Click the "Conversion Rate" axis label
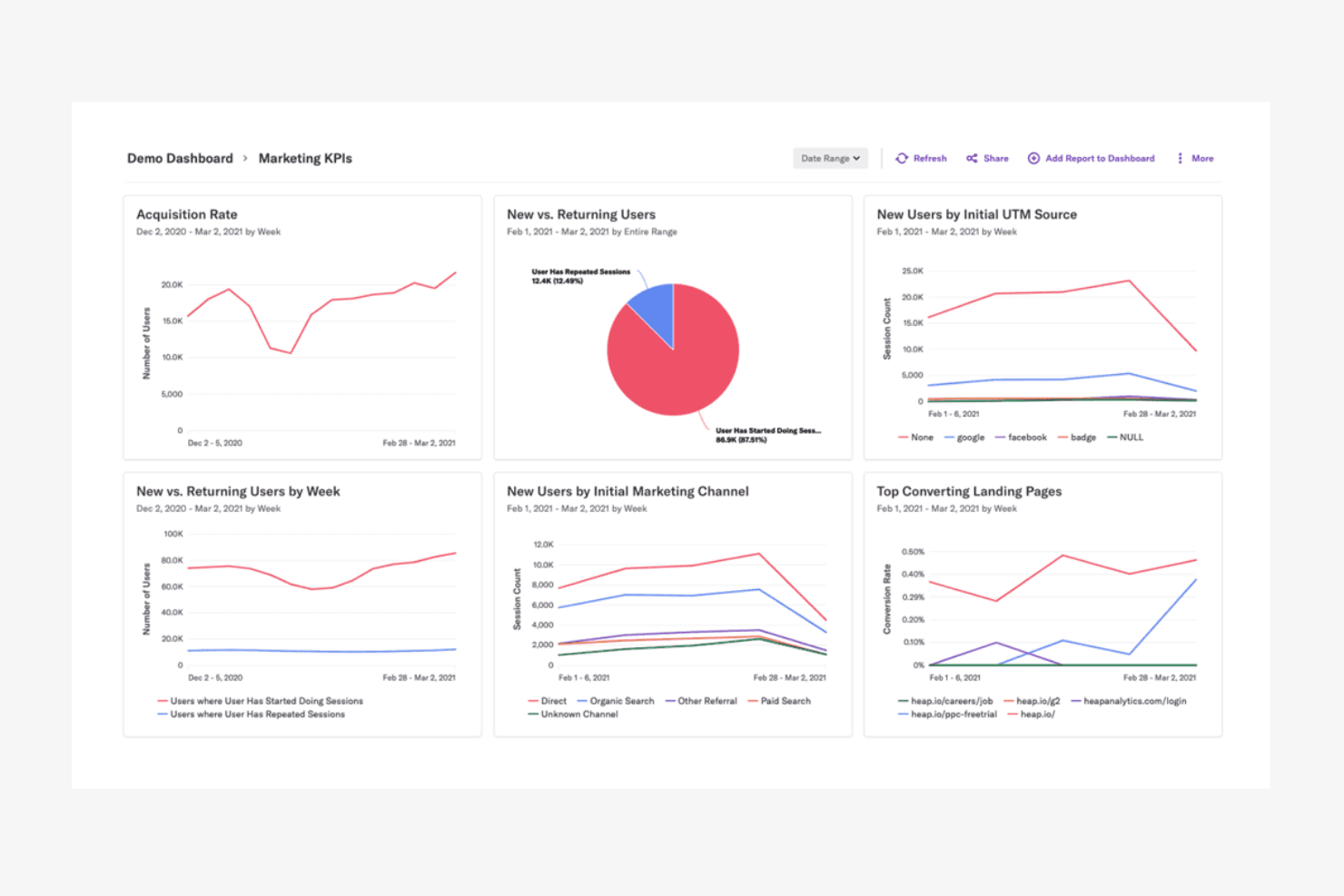Image resolution: width=1344 pixels, height=896 pixels. pyautogui.click(x=887, y=599)
